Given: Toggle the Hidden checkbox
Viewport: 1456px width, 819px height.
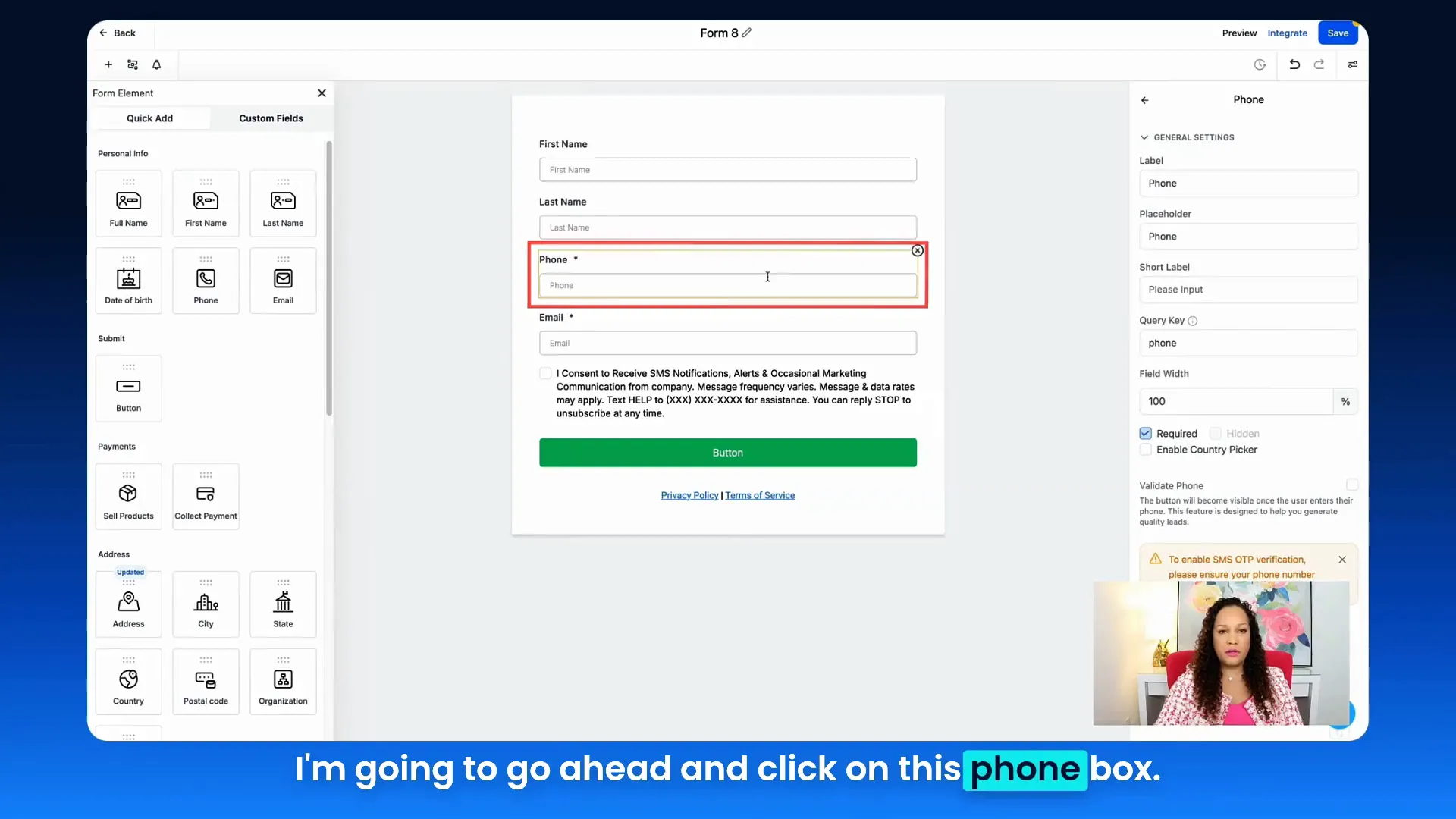Looking at the screenshot, I should coord(1216,434).
